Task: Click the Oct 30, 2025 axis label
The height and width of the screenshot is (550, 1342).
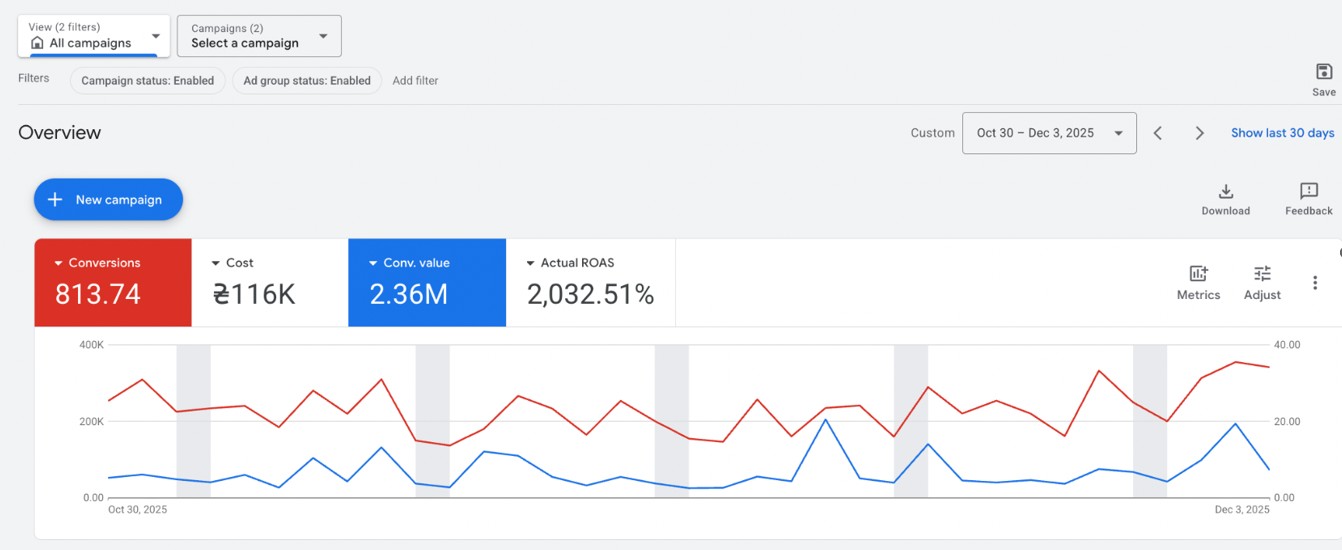Action: point(137,510)
